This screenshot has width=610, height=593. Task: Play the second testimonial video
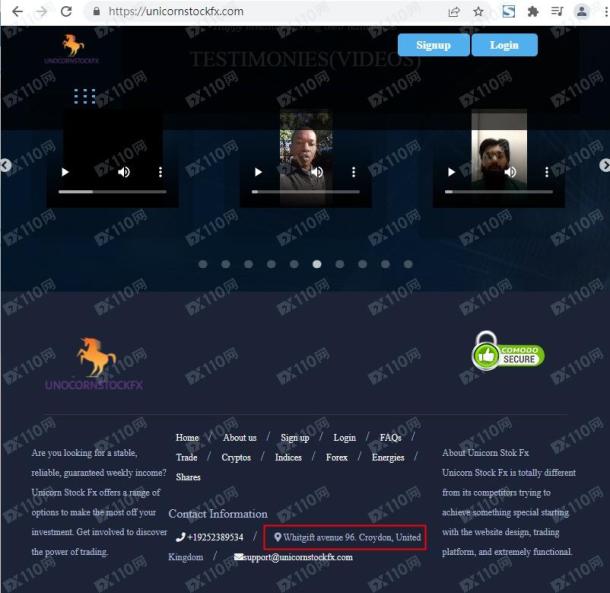[x=258, y=172]
